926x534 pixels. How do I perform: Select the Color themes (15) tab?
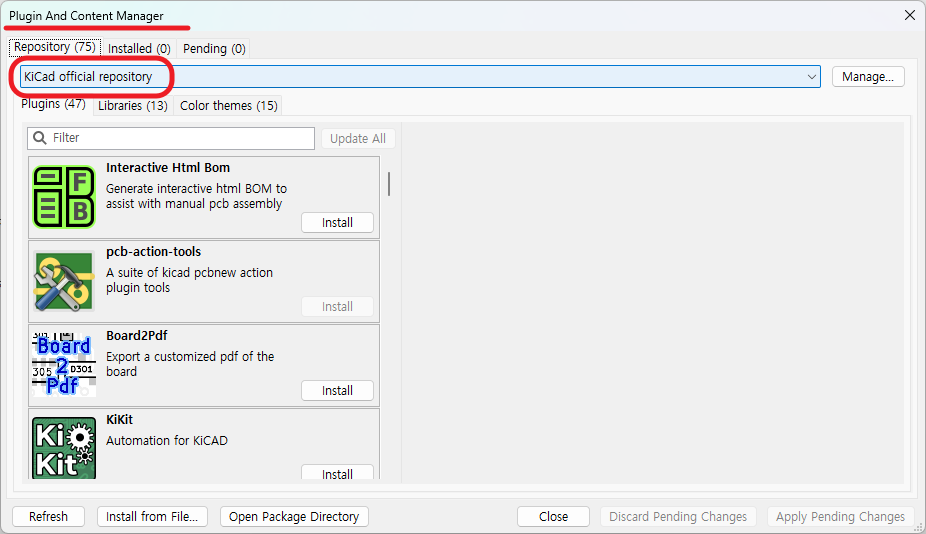pos(229,106)
